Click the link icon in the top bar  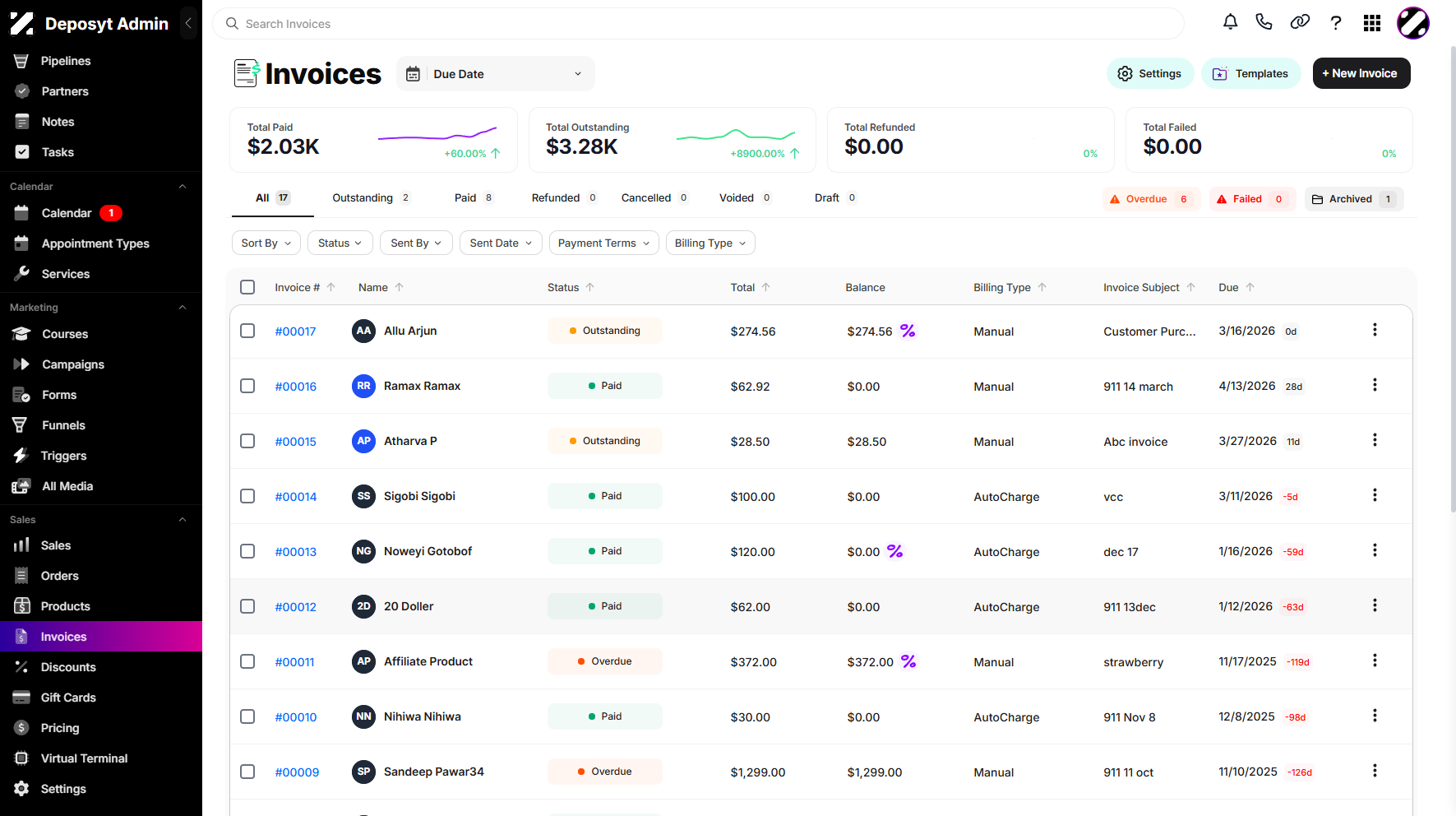(x=1300, y=23)
